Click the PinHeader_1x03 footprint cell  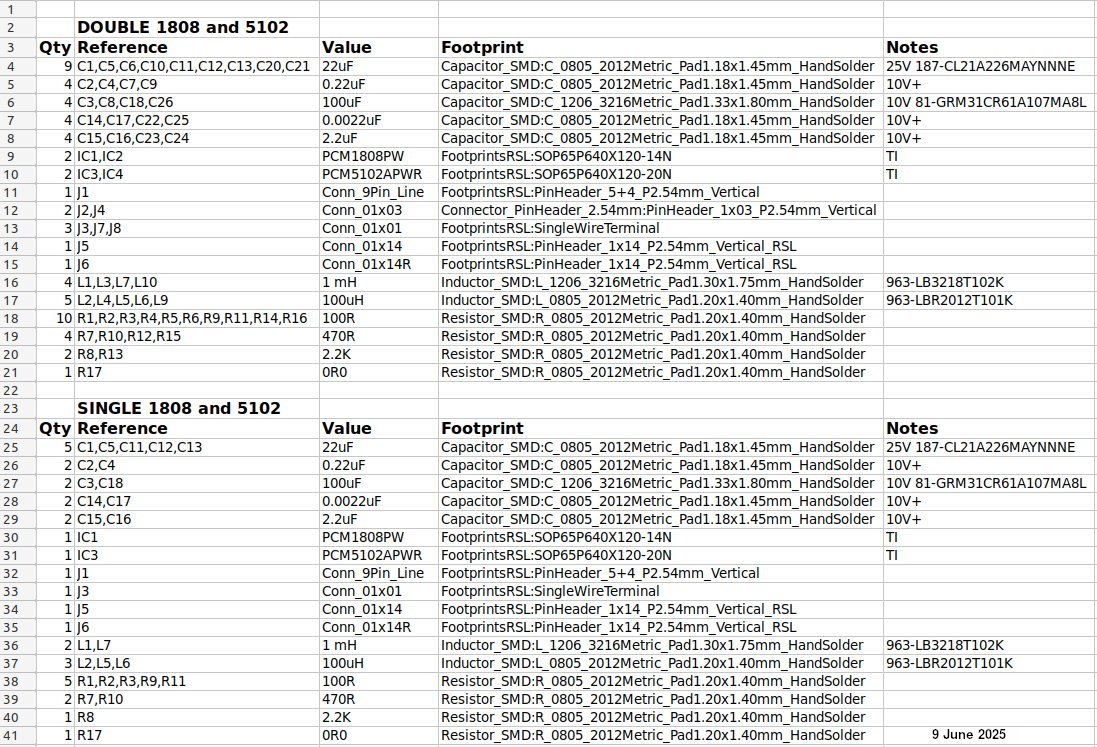pyautogui.click(x=658, y=210)
